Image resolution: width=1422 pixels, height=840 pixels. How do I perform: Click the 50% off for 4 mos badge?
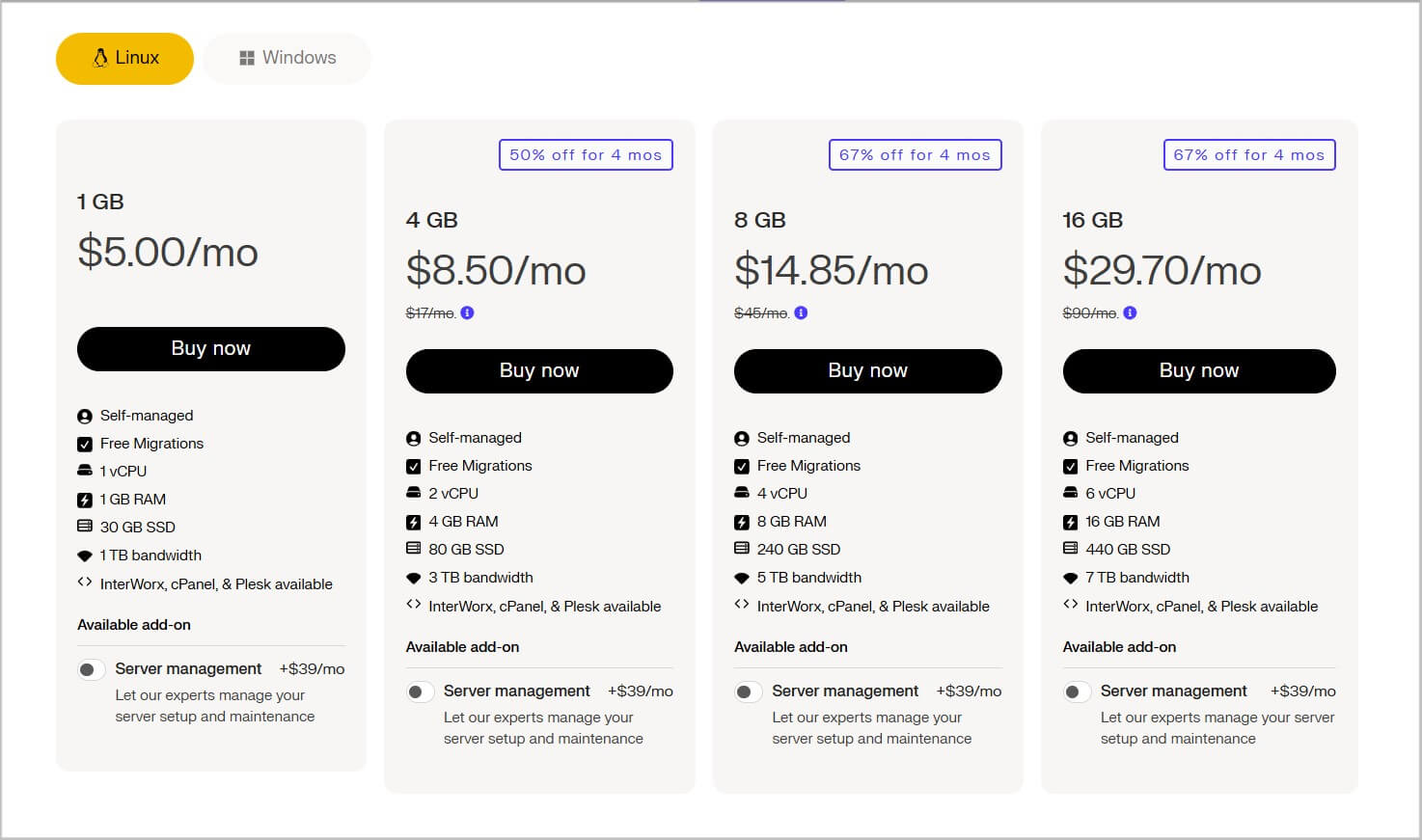(586, 154)
